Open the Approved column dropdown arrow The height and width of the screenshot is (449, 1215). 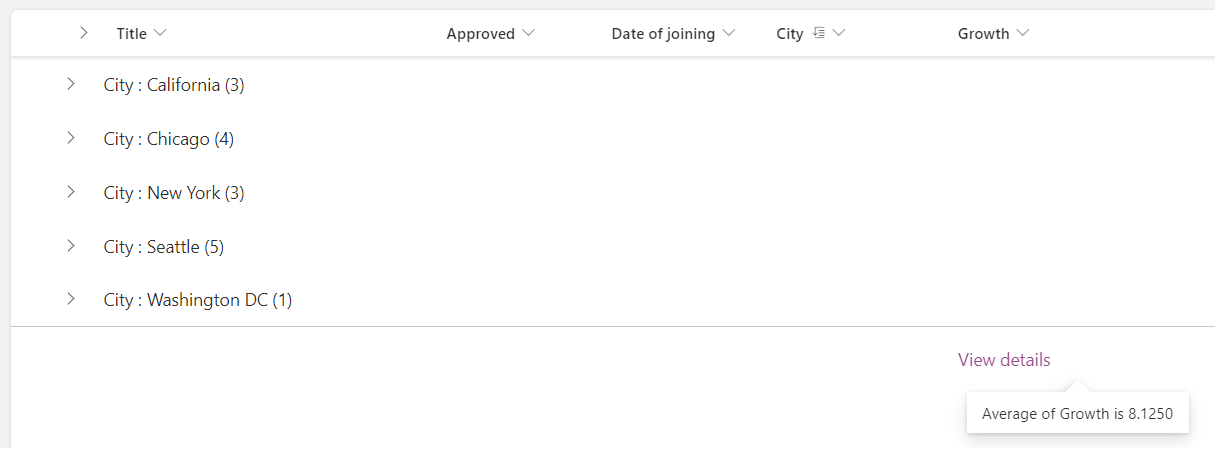pos(528,34)
